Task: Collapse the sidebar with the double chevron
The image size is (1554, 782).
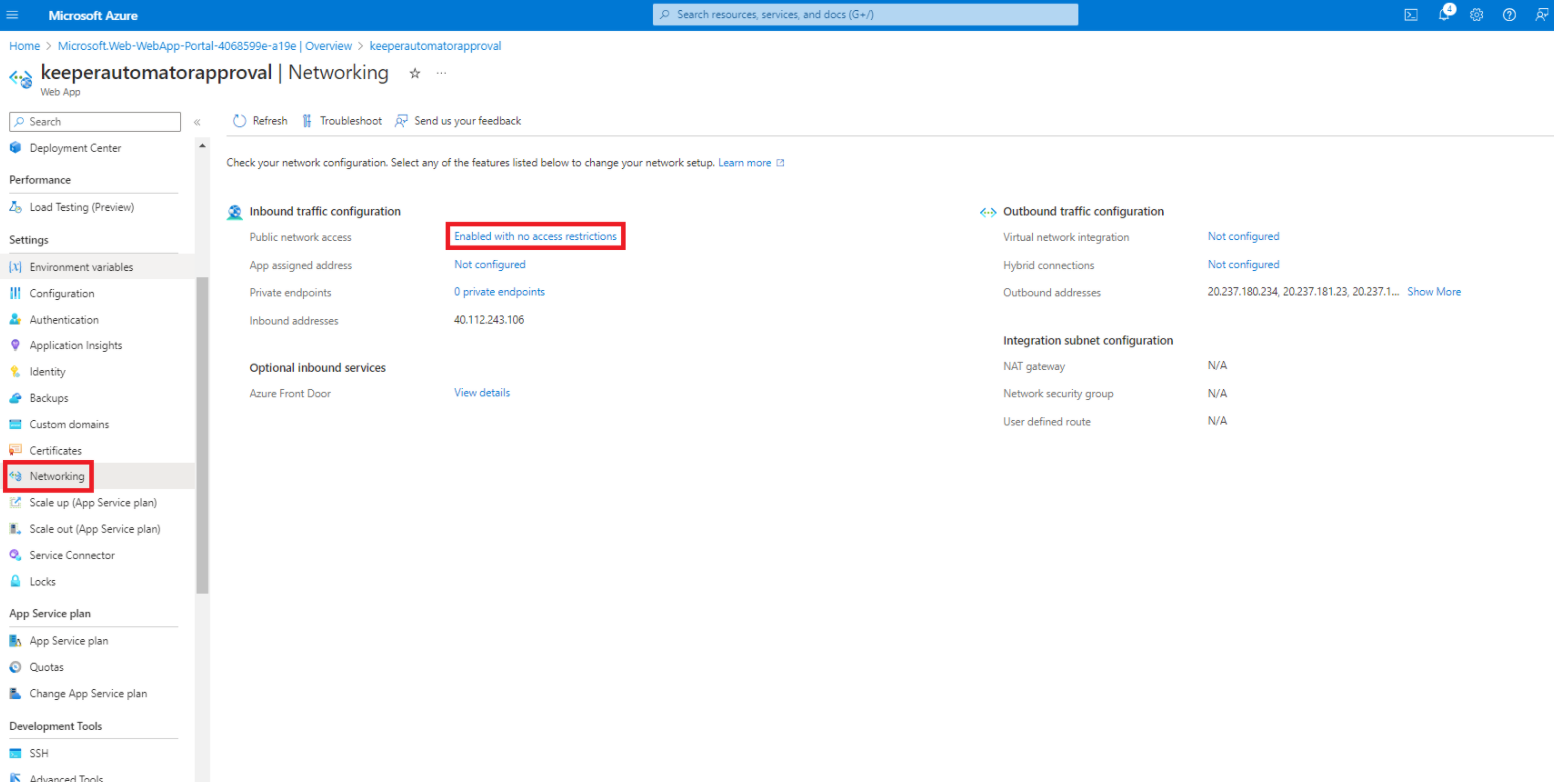Action: [x=197, y=122]
